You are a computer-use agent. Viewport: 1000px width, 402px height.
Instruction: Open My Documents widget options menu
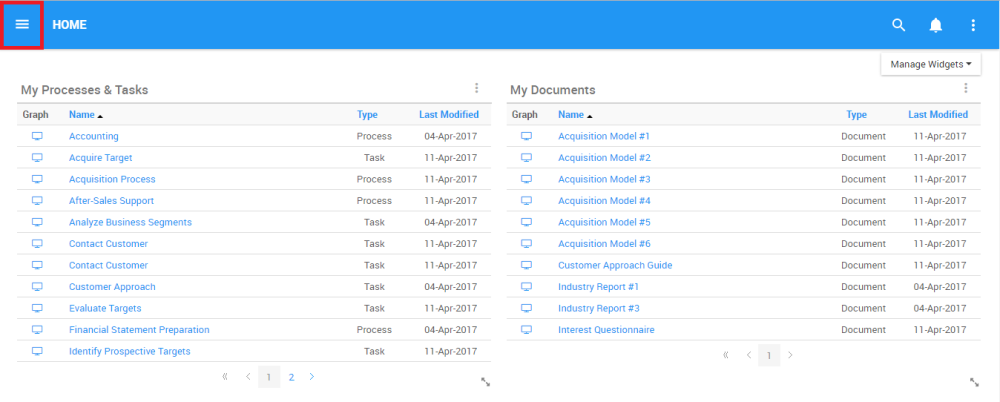[x=966, y=89]
